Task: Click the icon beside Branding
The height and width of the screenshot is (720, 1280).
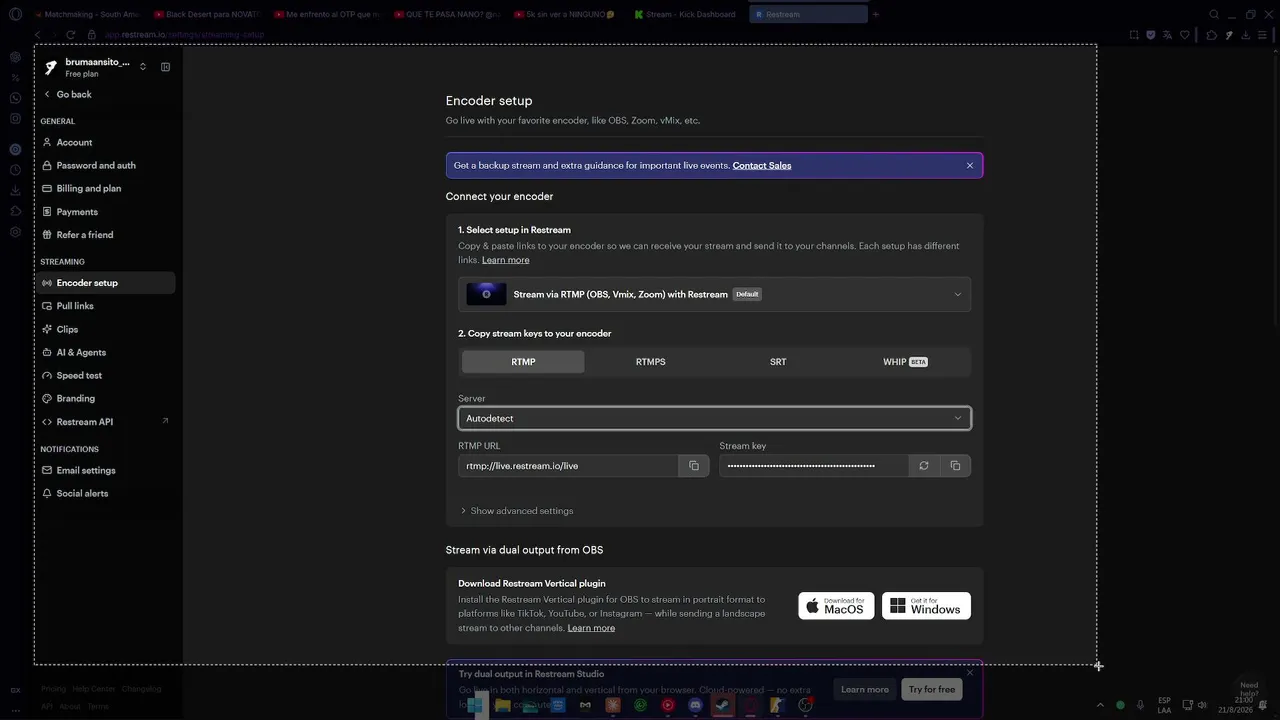Action: [x=47, y=399]
